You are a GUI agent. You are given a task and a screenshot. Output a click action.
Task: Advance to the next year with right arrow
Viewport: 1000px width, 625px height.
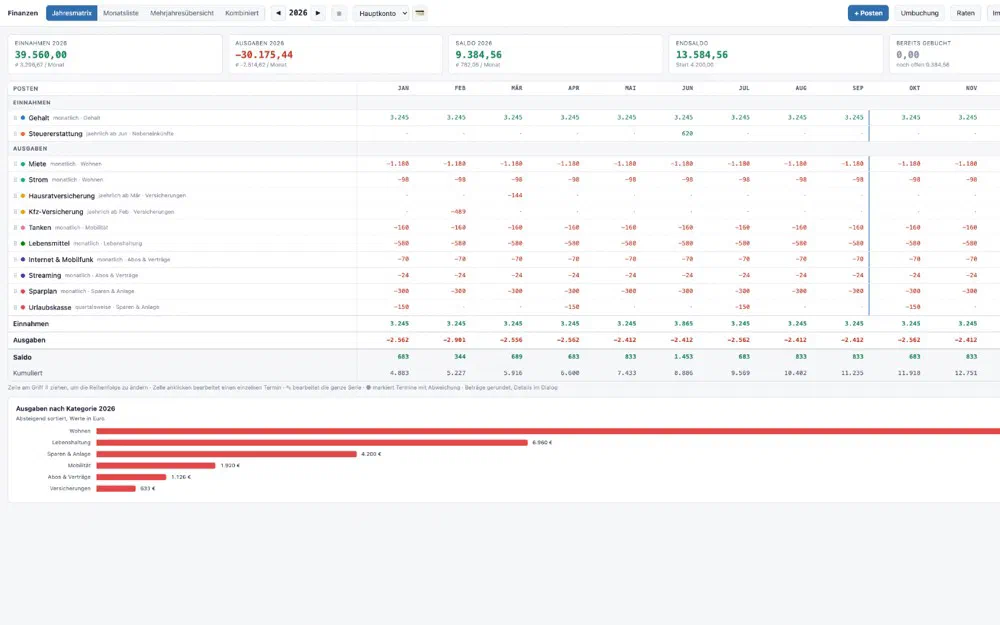[x=318, y=13]
